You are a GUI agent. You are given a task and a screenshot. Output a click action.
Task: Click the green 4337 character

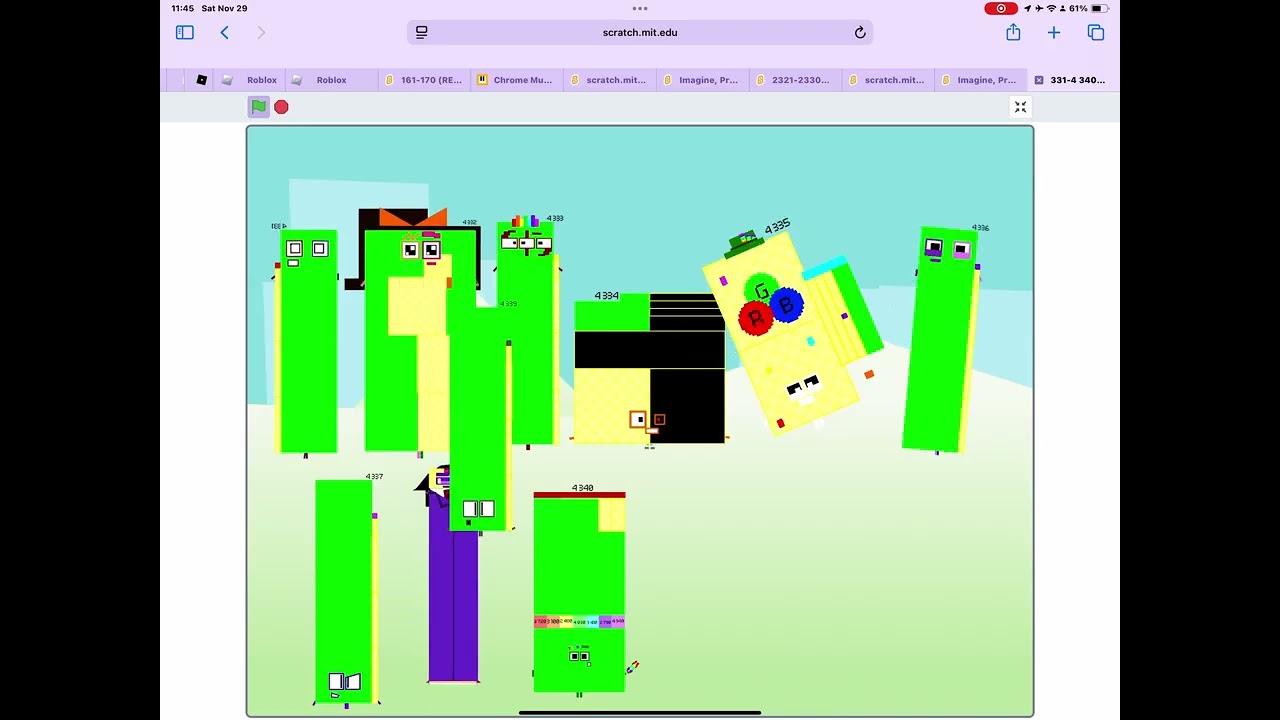[344, 590]
